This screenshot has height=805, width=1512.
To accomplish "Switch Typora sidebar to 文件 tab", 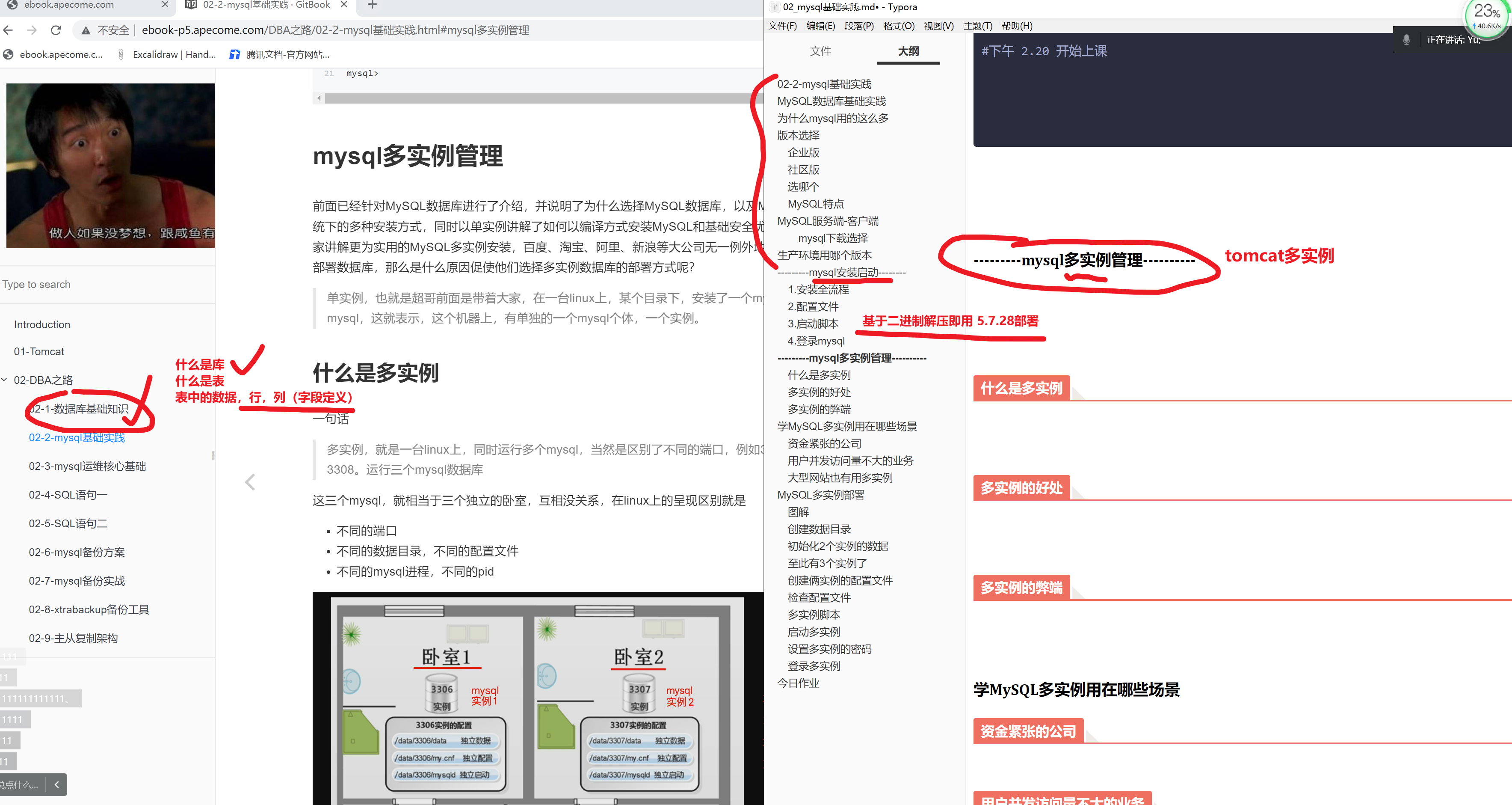I will pos(820,51).
